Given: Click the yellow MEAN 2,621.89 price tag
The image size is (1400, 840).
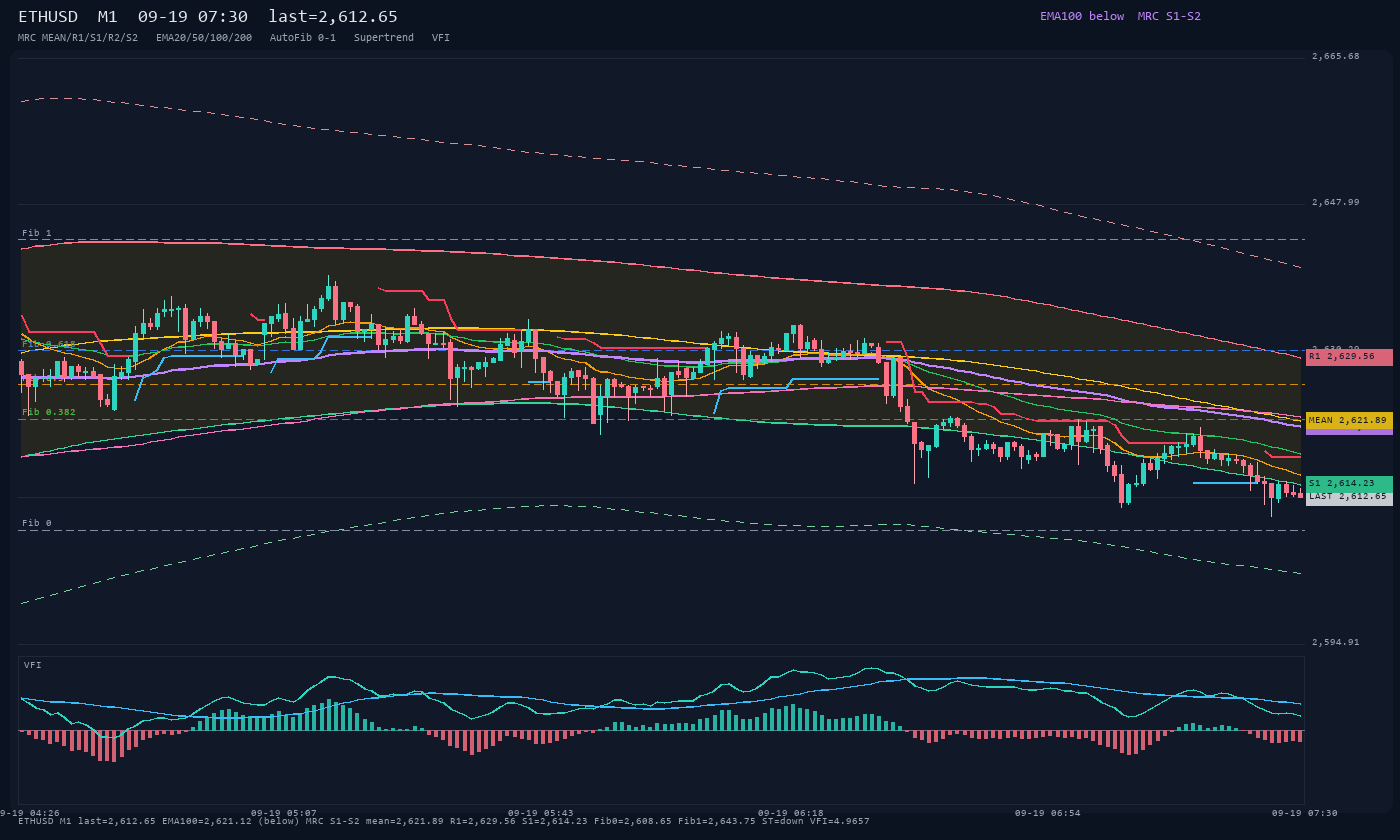Looking at the screenshot, I should pyautogui.click(x=1349, y=421).
